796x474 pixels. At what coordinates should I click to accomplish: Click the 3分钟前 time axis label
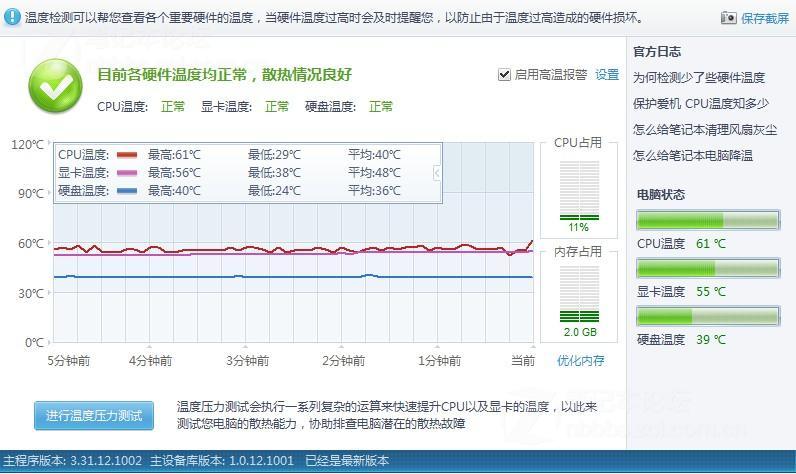pos(247,361)
